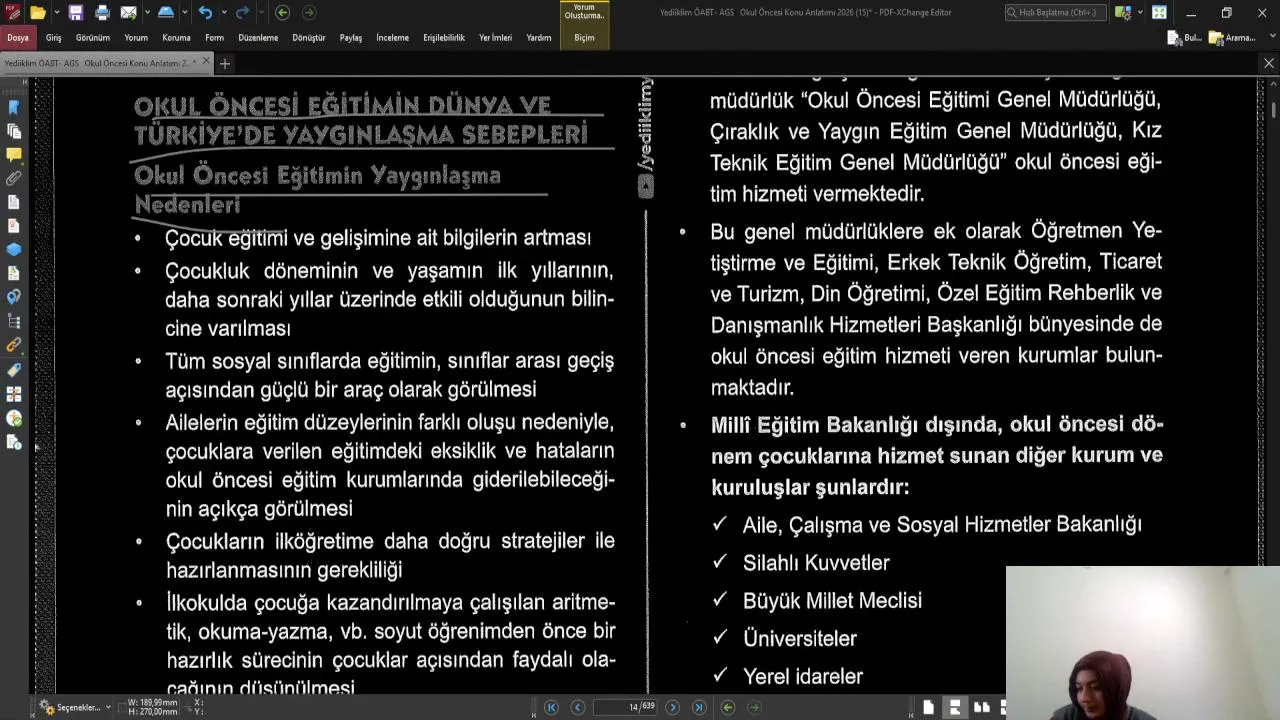Viewport: 1280px width, 720px height.
Task: Click the Arama search button
Action: (x=1232, y=37)
